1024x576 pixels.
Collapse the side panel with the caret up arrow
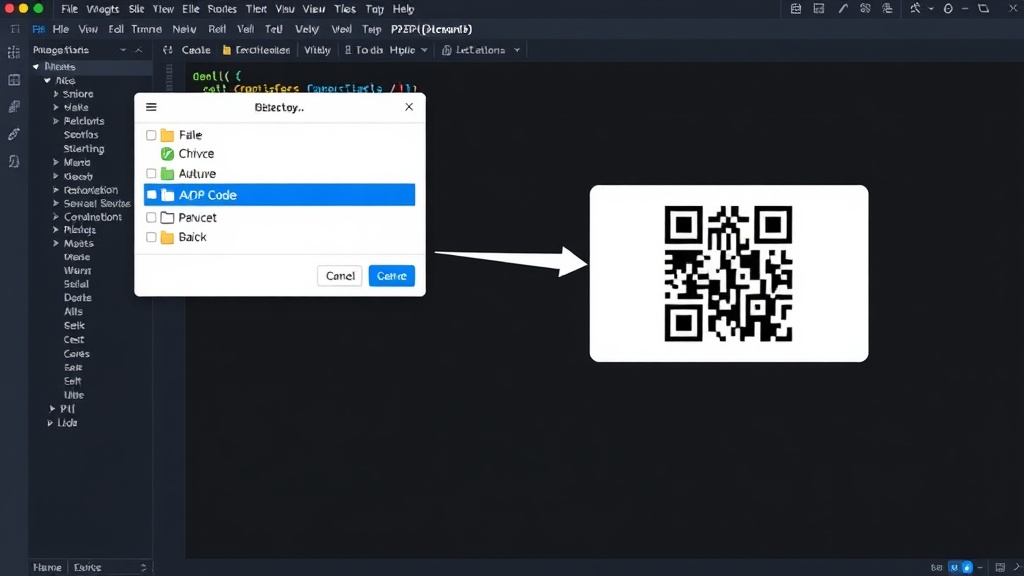(138, 50)
